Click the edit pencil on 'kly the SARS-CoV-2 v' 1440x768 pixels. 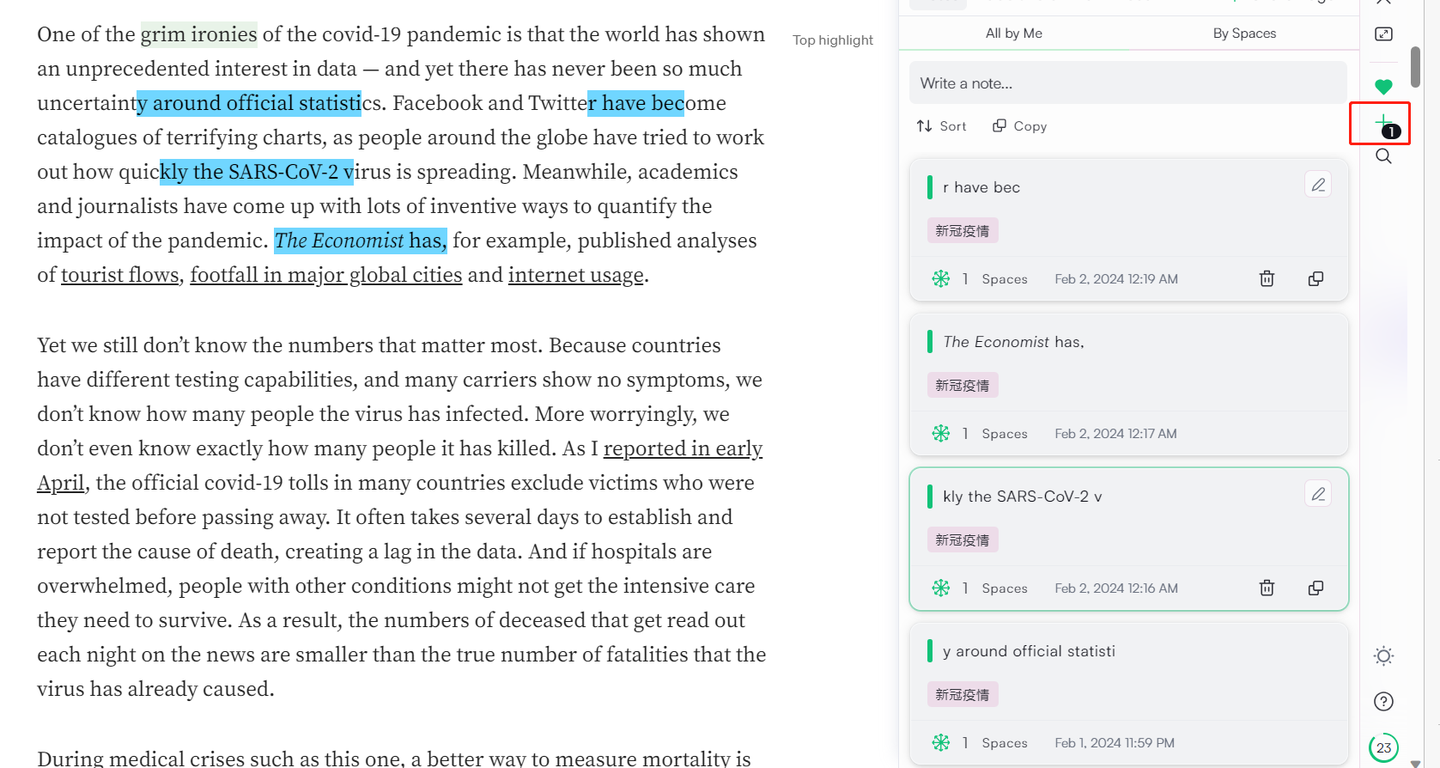click(1317, 494)
